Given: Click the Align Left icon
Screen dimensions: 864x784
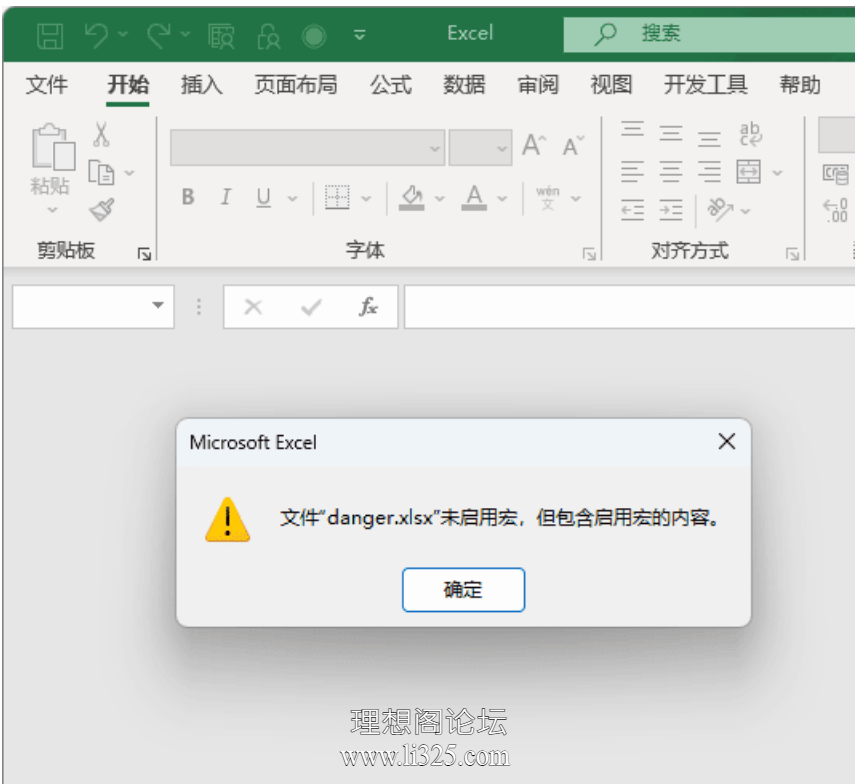Looking at the screenshot, I should pos(633,172).
